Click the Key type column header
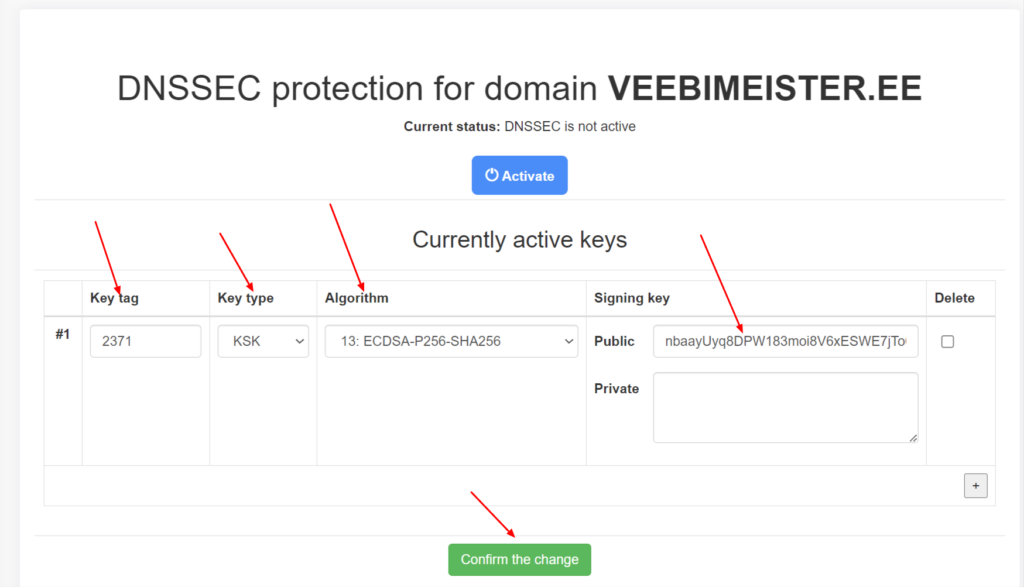The width and height of the screenshot is (1024, 587). tap(245, 298)
